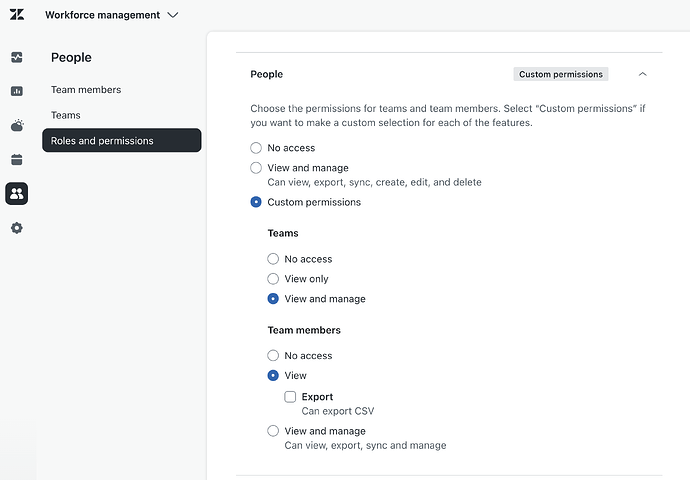Open the forecast weather sidebar icon

[17, 125]
